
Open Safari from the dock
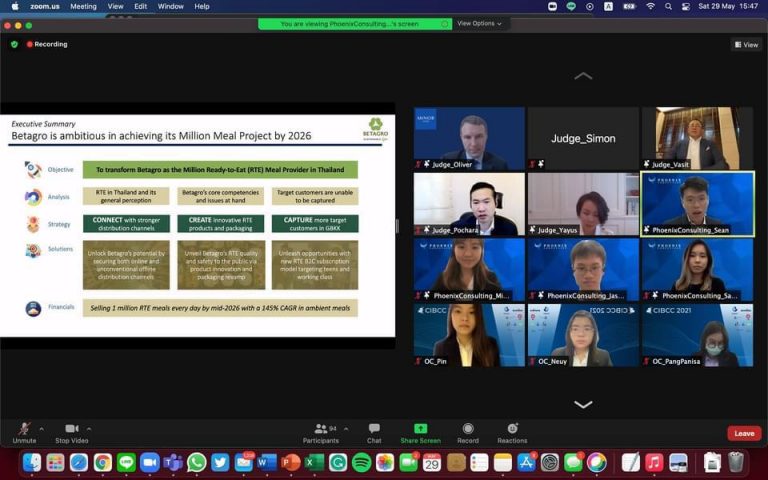(x=79, y=462)
